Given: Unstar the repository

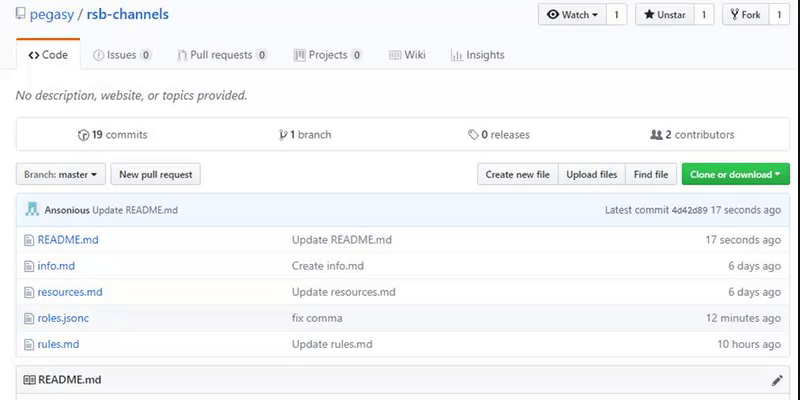Looking at the screenshot, I should pyautogui.click(x=665, y=15).
